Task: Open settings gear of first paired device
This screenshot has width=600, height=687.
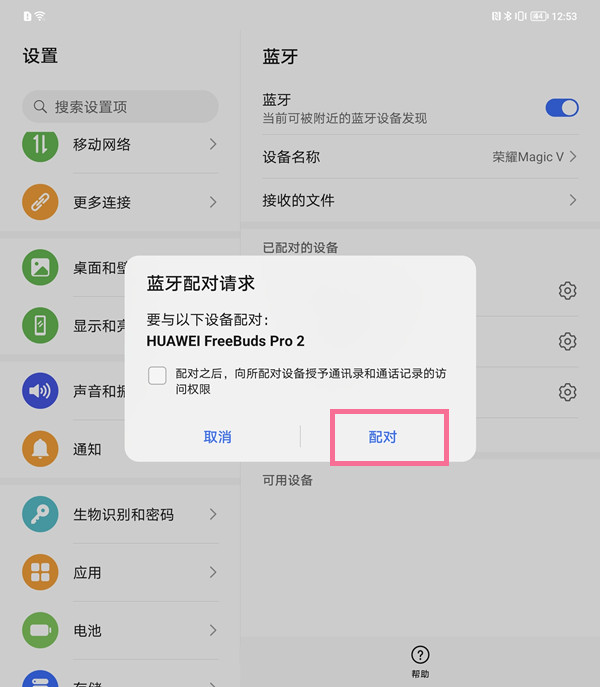Action: click(567, 290)
